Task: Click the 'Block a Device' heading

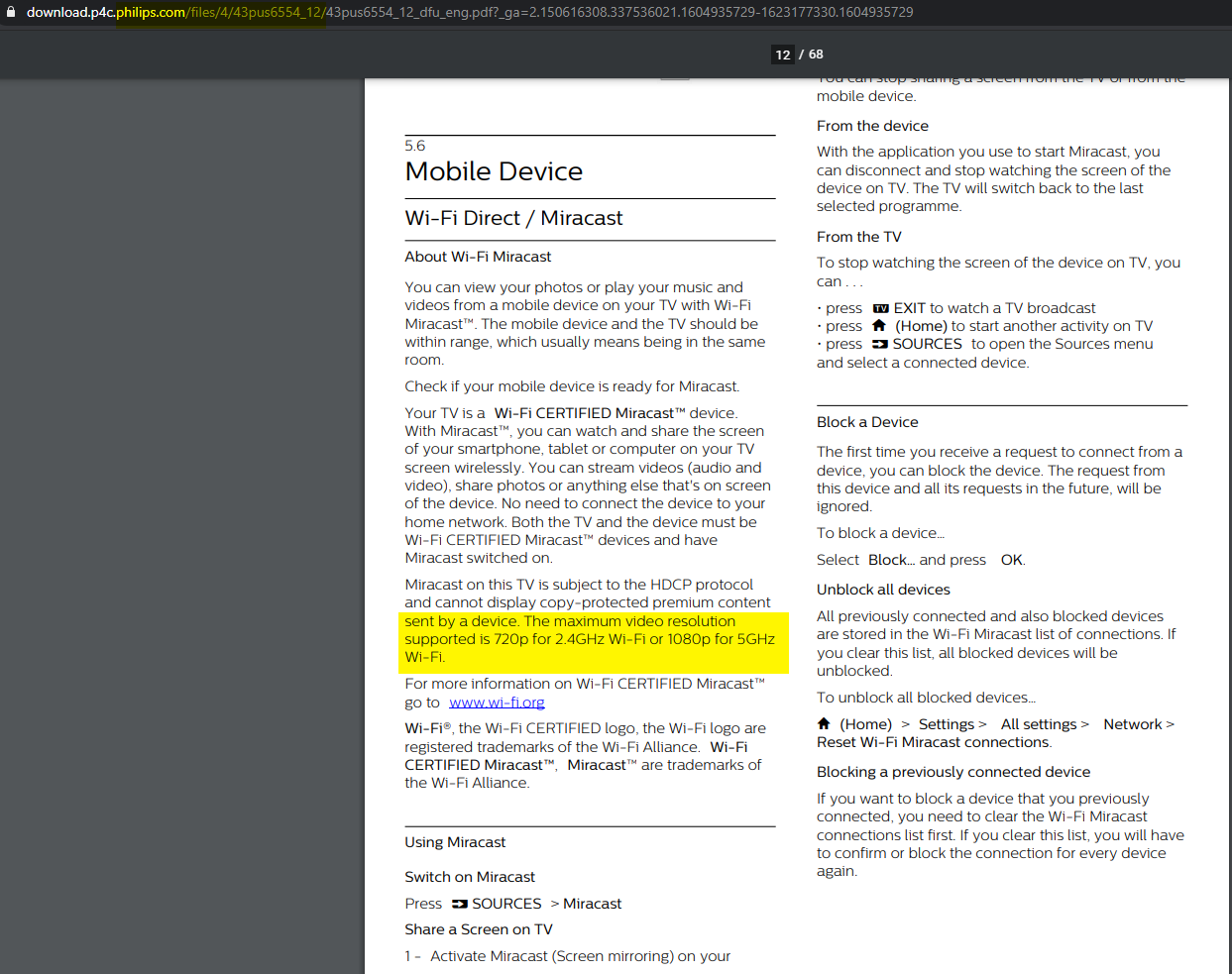Action: point(867,422)
